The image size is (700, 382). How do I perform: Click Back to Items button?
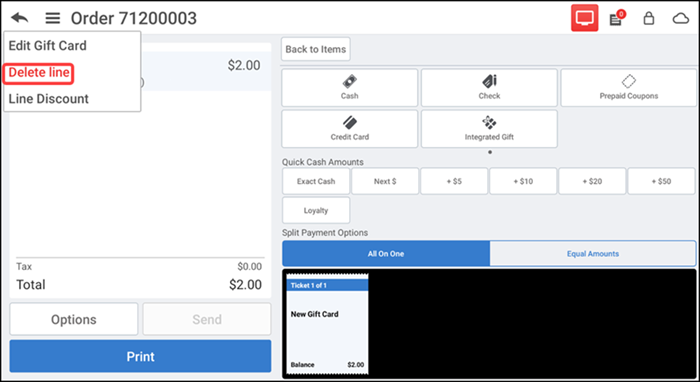[316, 49]
